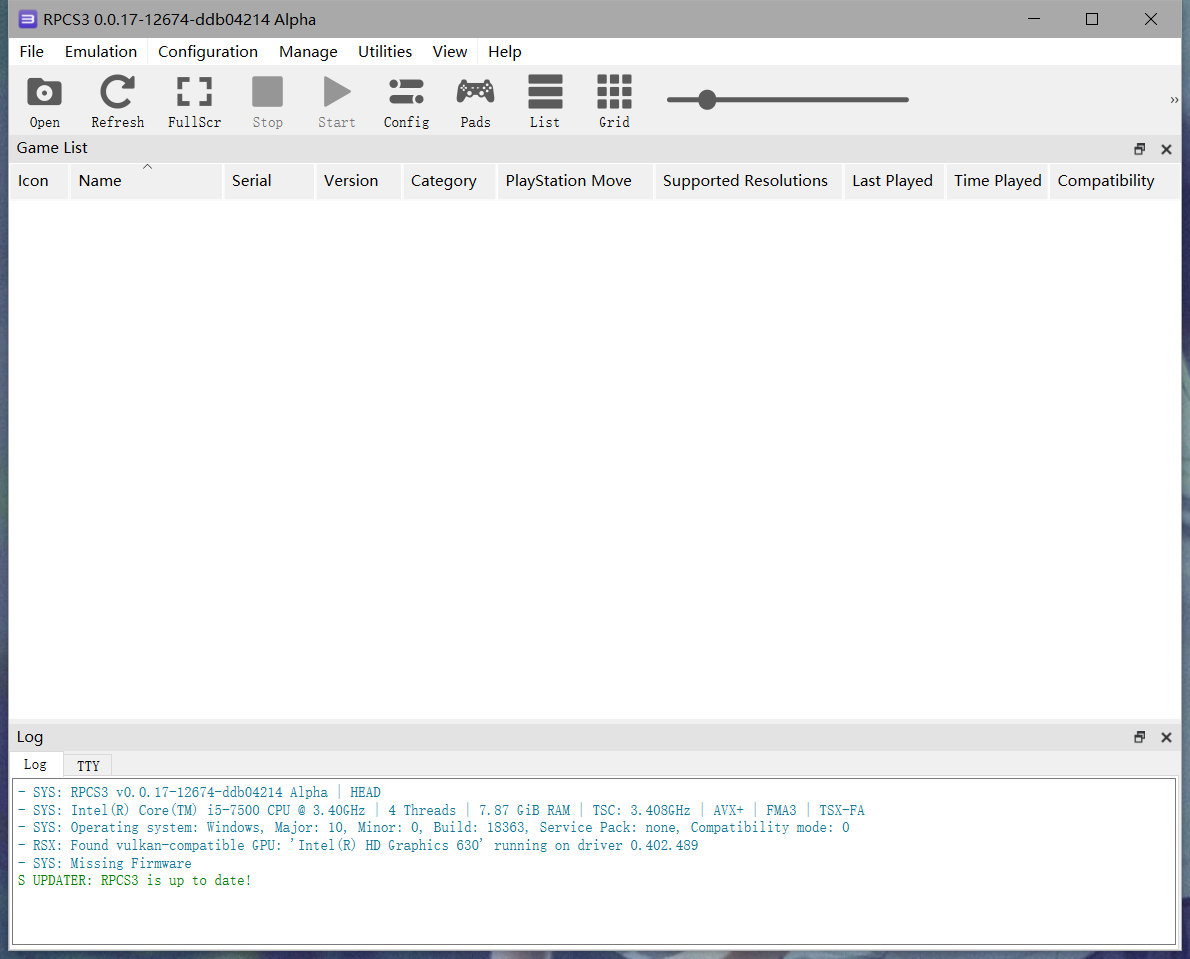This screenshot has width=1190, height=959.
Task: Switch to List view layout
Action: [545, 102]
